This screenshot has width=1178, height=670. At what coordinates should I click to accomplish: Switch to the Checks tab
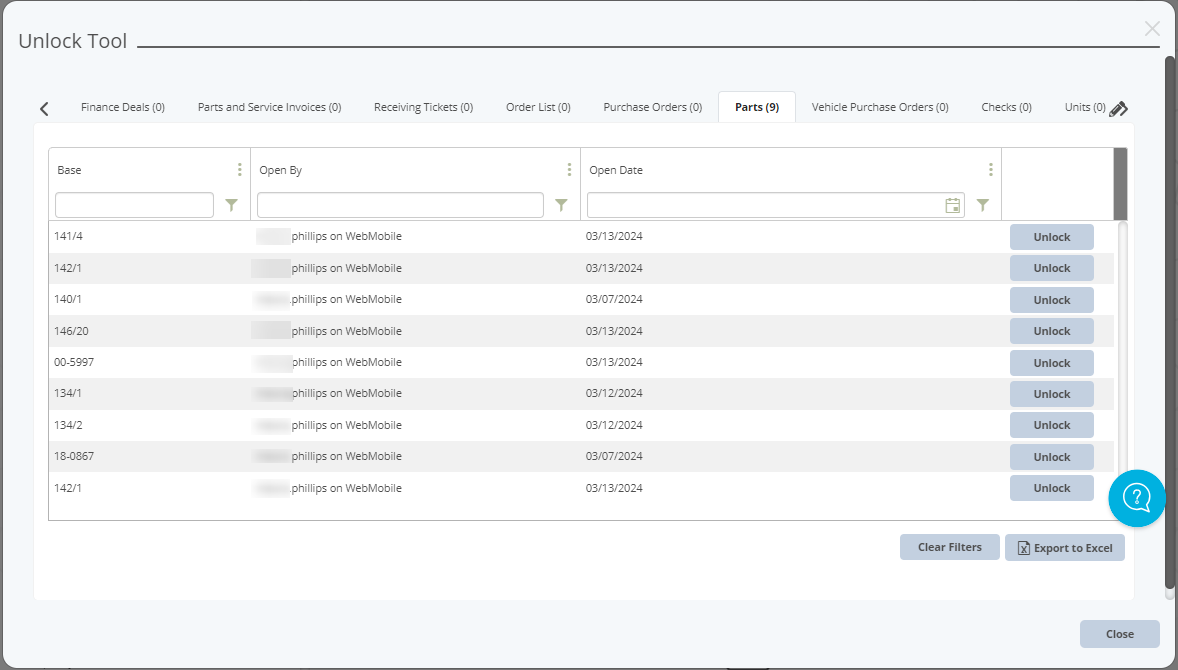pyautogui.click(x=1006, y=107)
